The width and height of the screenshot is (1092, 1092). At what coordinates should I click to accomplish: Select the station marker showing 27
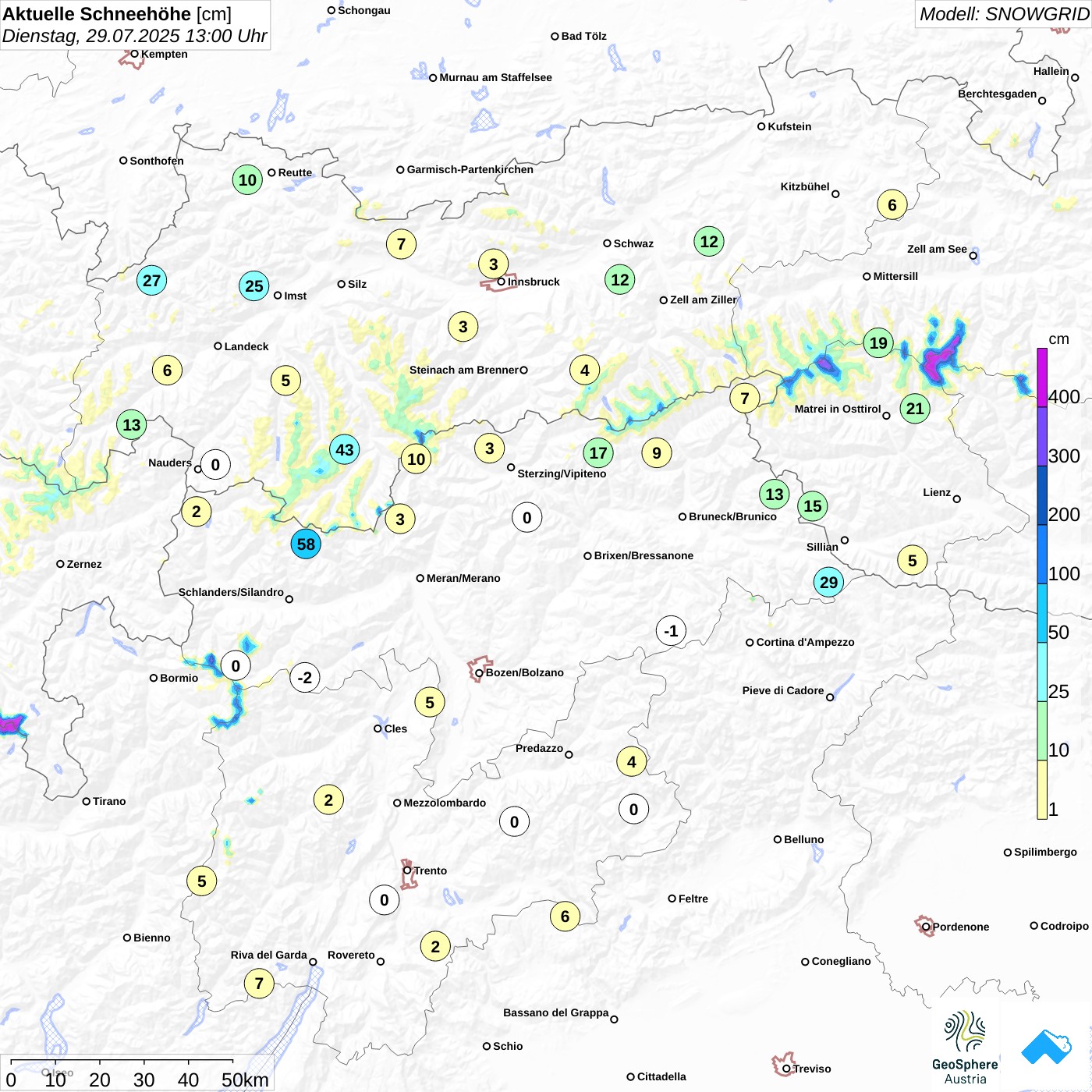tap(151, 280)
